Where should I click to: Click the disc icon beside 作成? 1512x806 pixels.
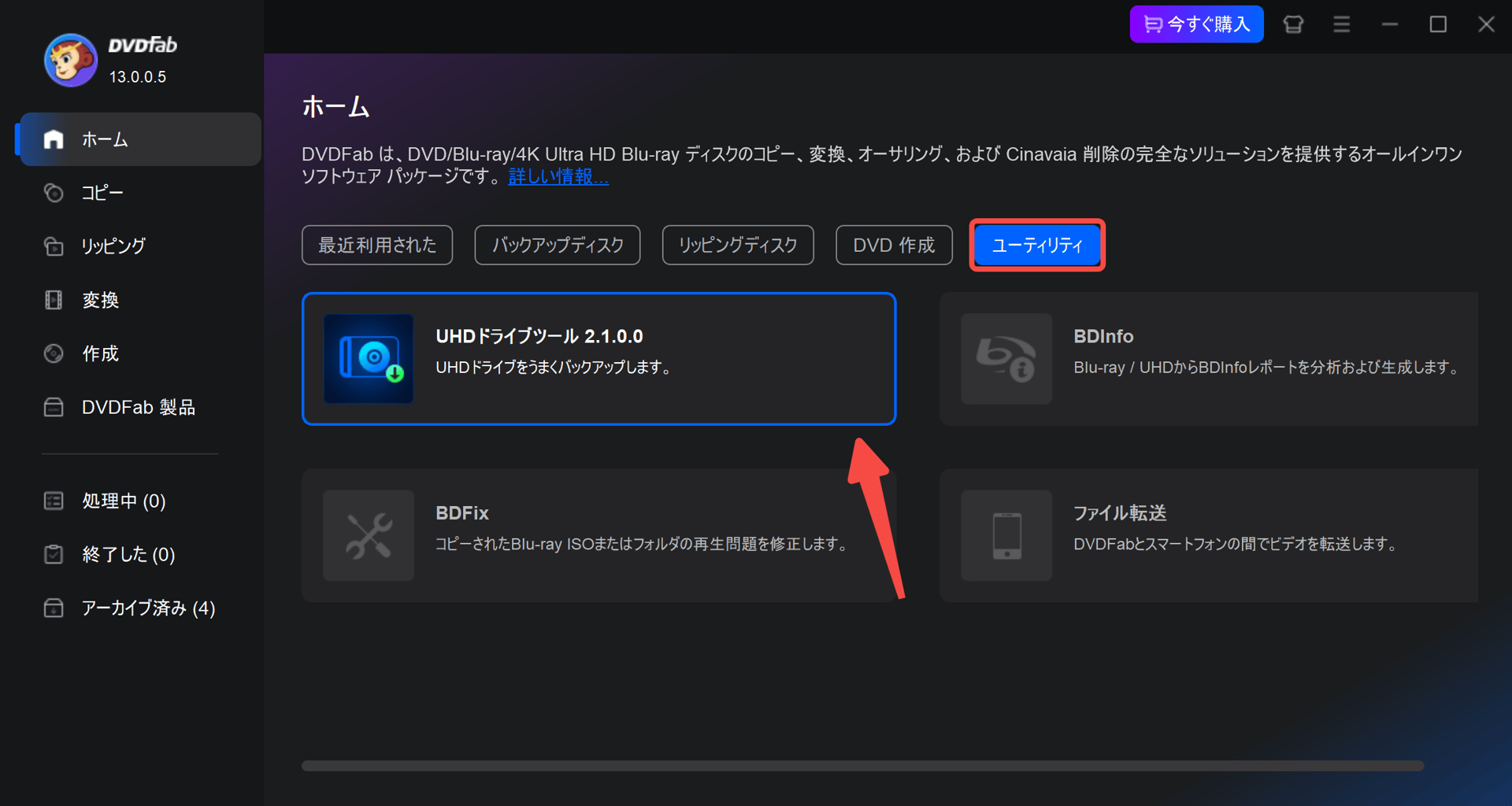point(54,353)
